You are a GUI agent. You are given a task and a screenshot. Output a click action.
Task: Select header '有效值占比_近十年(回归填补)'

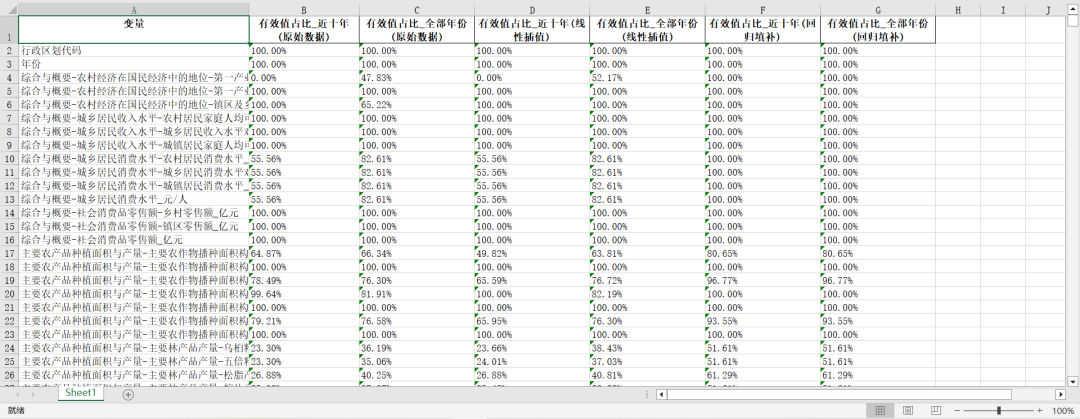pos(762,30)
